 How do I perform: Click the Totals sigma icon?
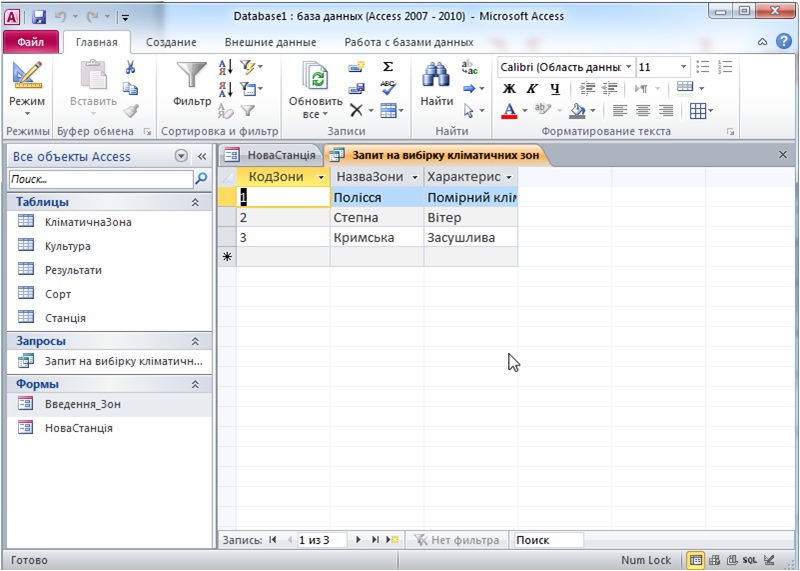coord(388,67)
